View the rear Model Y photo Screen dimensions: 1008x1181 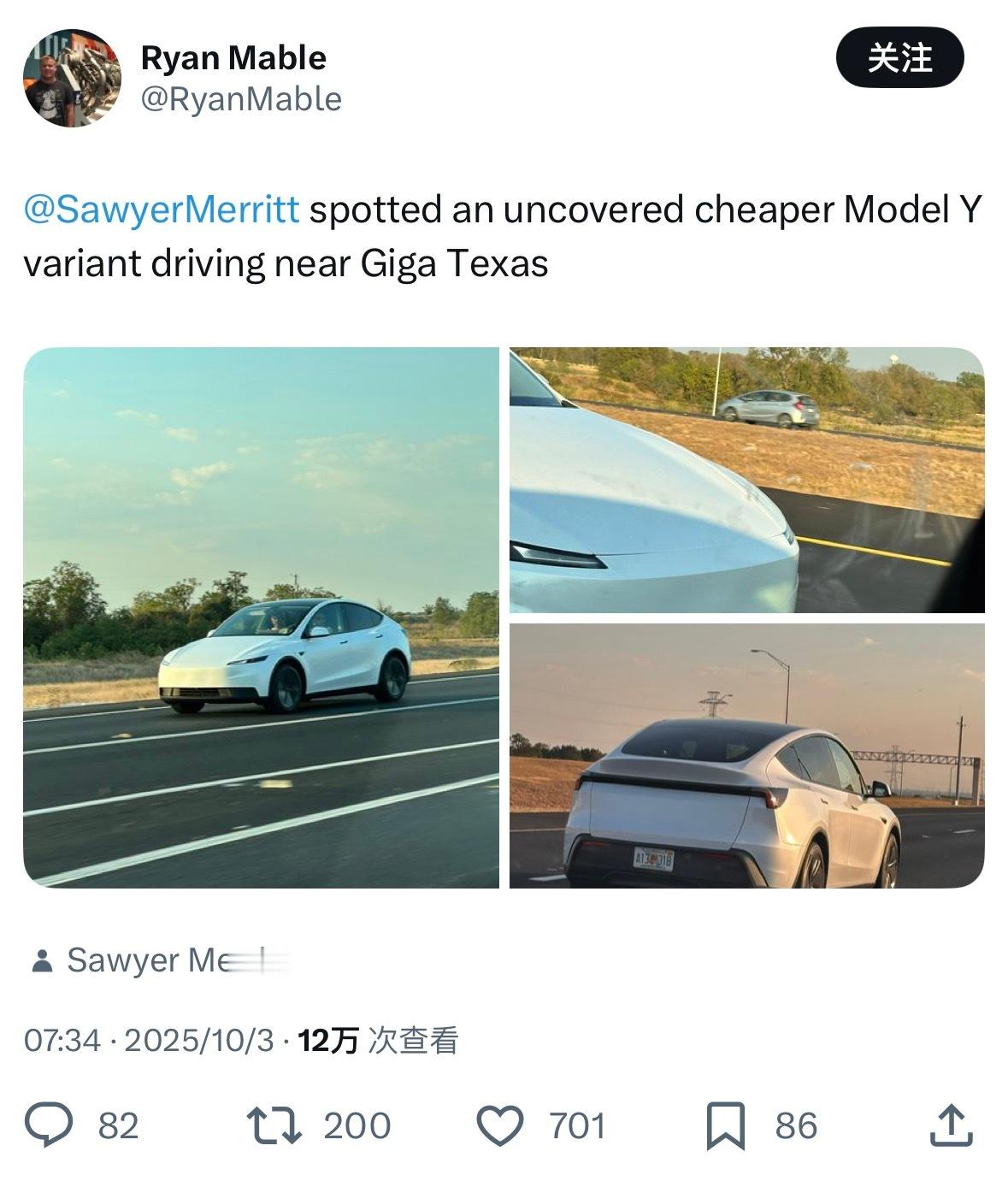coord(747,756)
